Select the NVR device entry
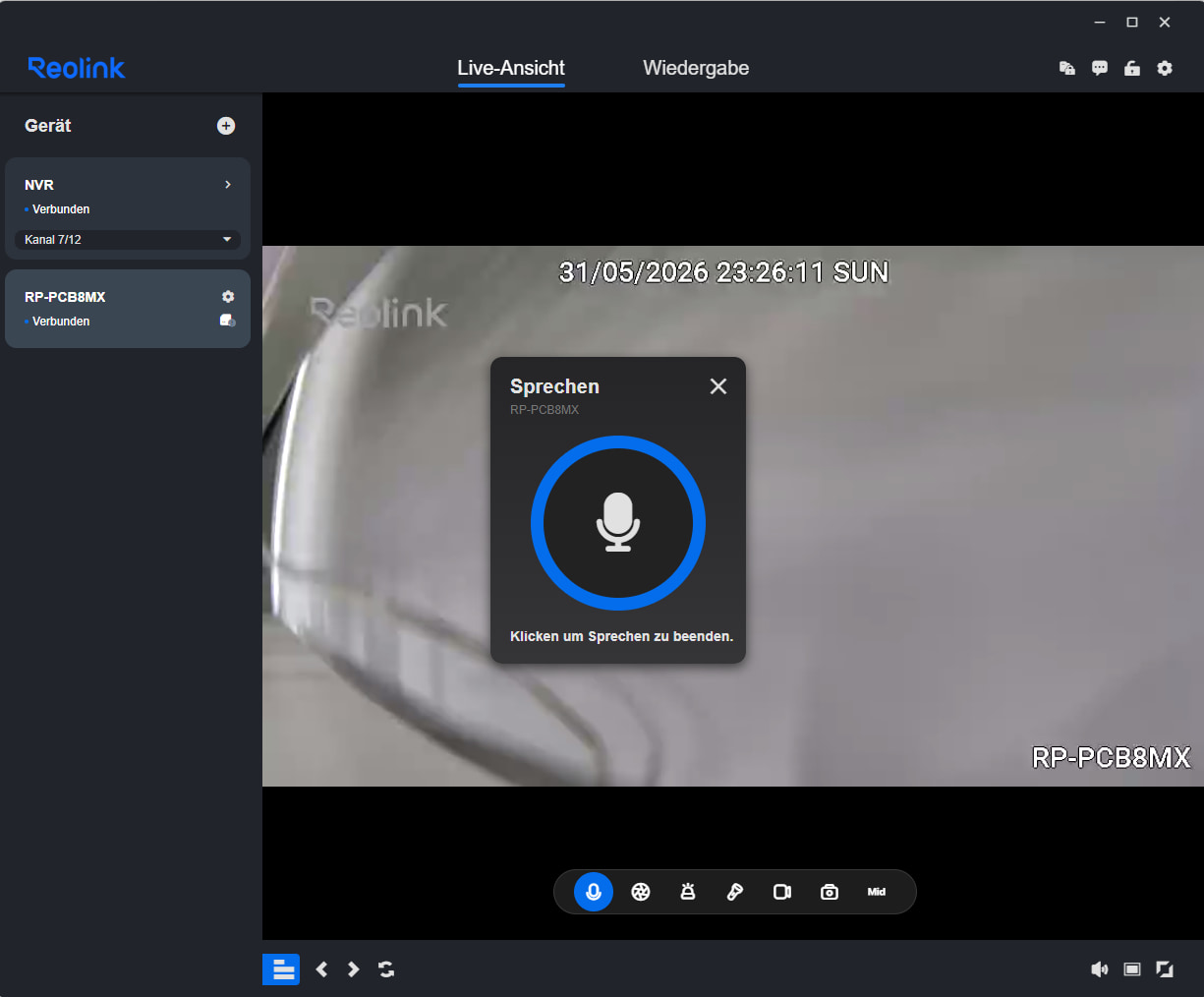The height and width of the screenshot is (997, 1204). tap(128, 208)
